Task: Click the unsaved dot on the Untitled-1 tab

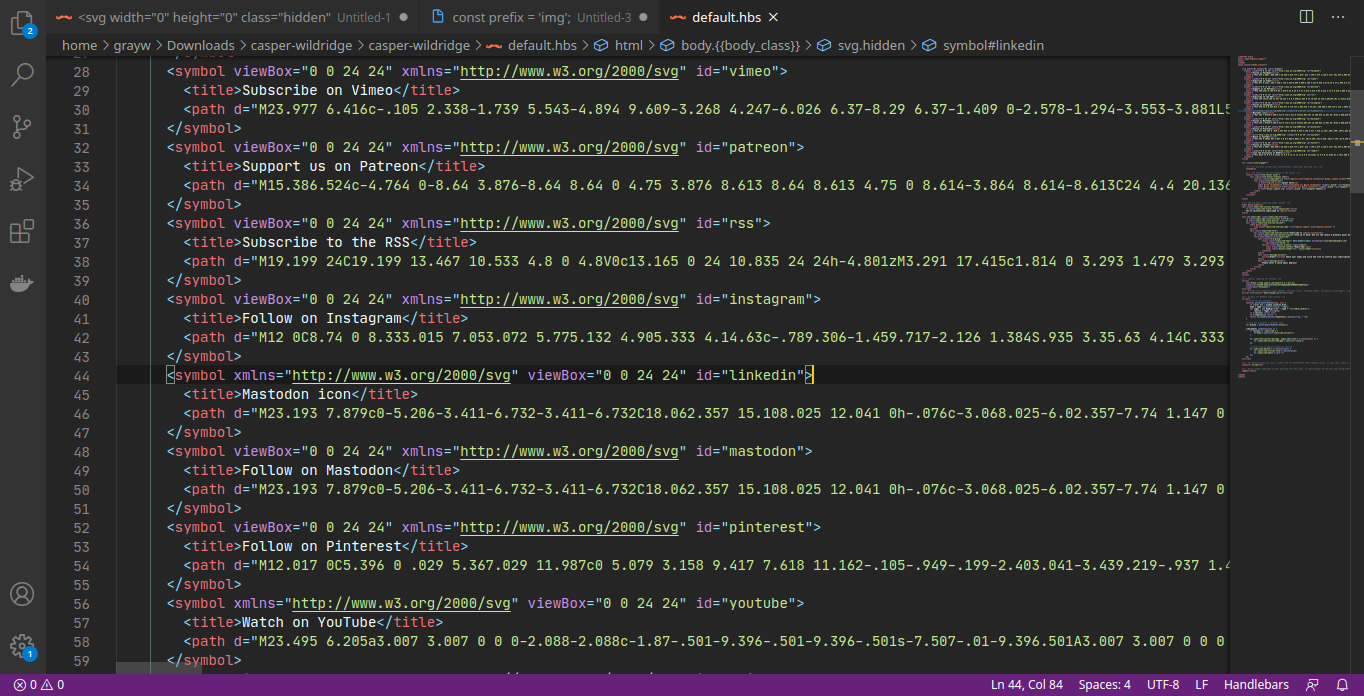Action: [x=403, y=17]
